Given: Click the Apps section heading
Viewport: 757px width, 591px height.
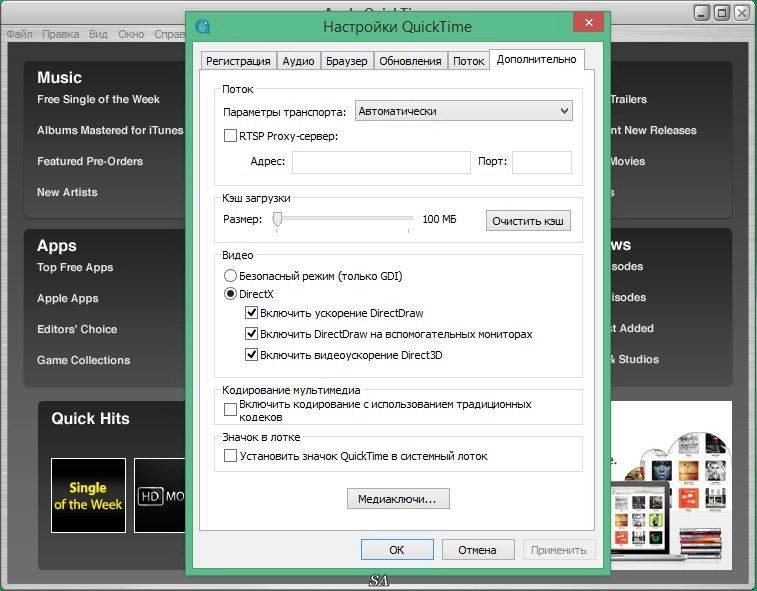Looking at the screenshot, I should (x=56, y=245).
